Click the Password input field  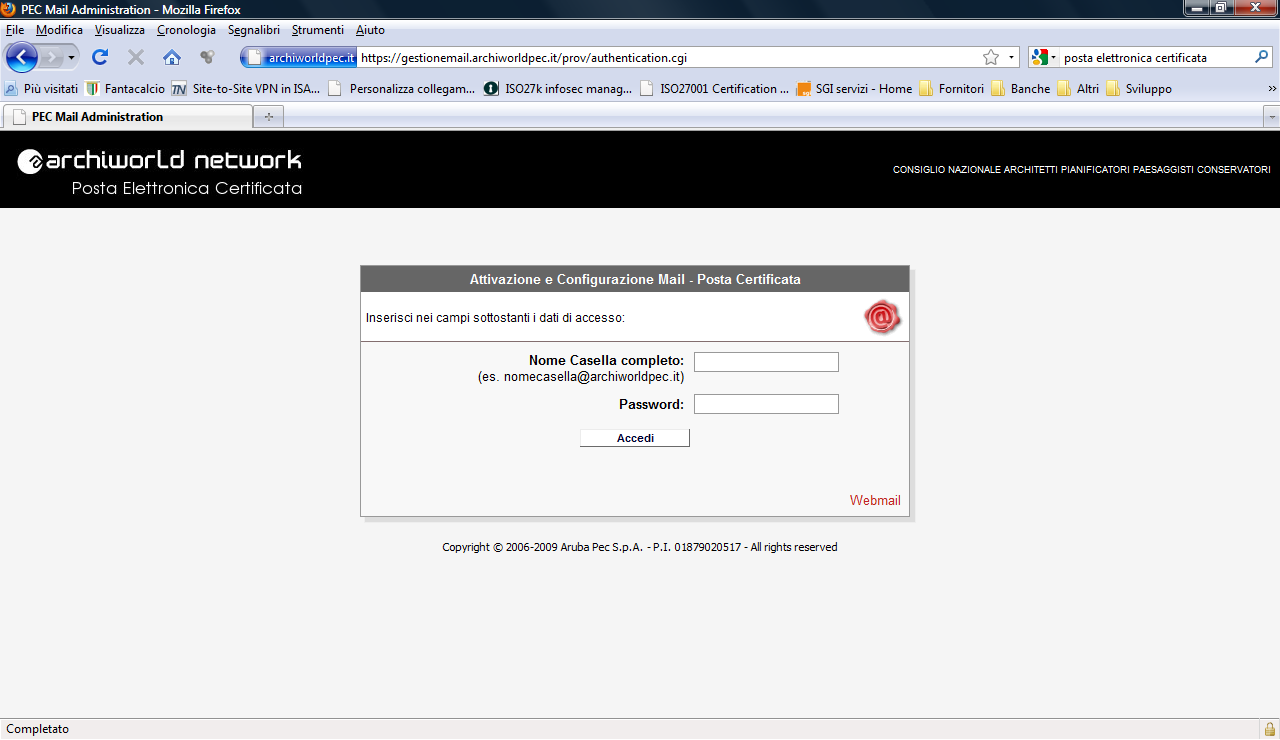point(766,404)
